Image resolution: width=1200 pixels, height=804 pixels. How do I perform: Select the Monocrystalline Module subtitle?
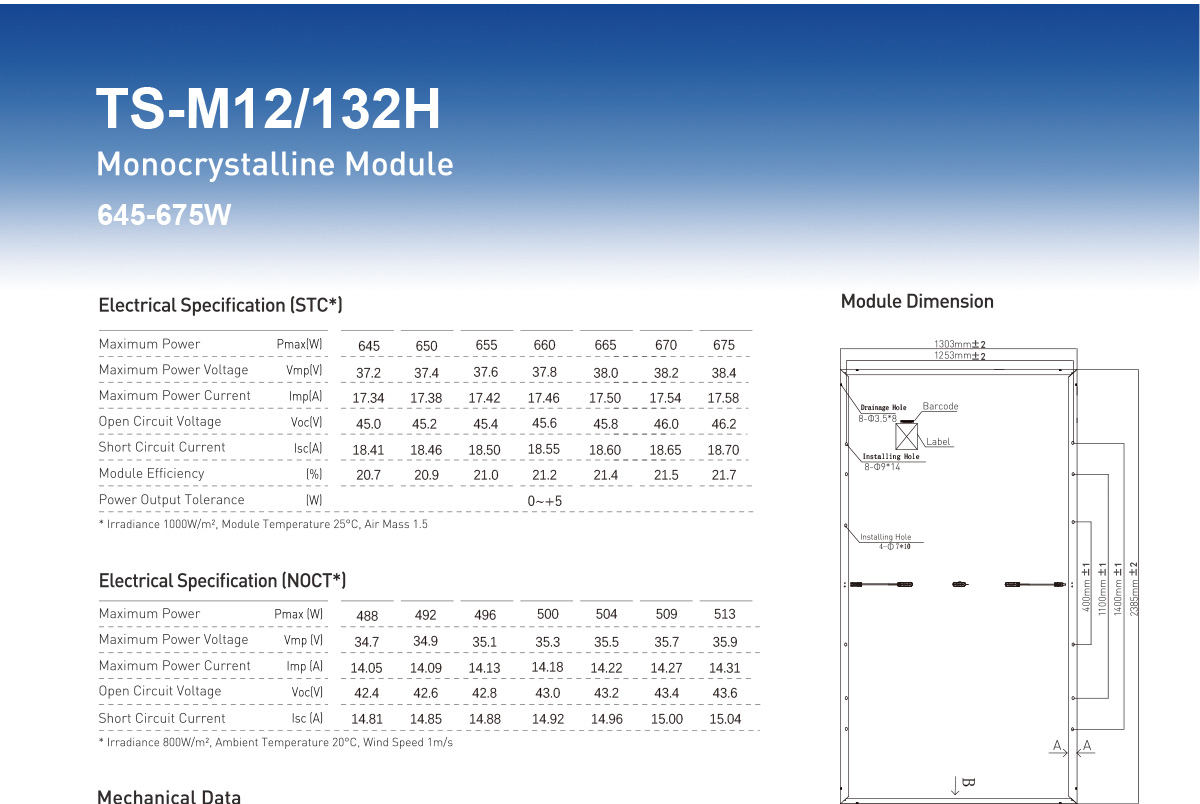[x=275, y=164]
